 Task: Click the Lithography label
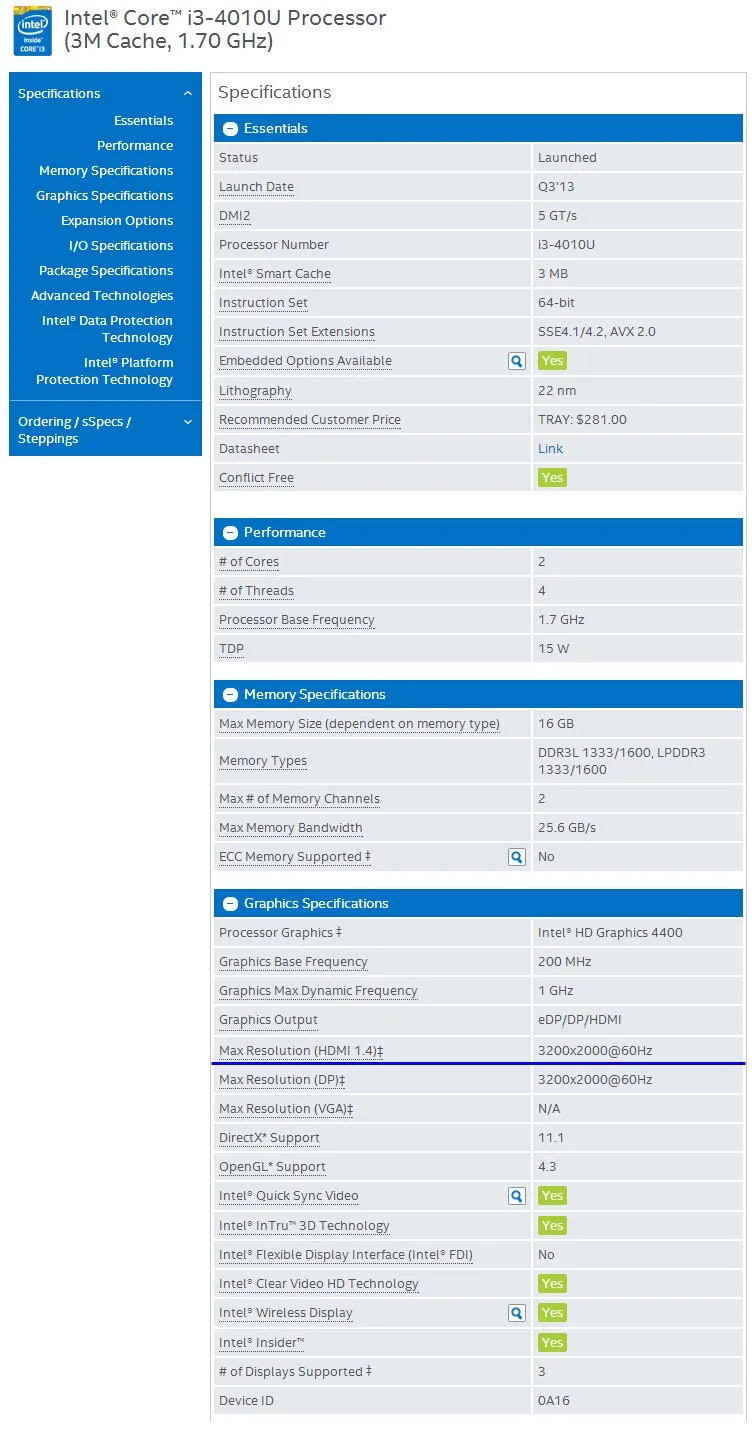point(255,391)
